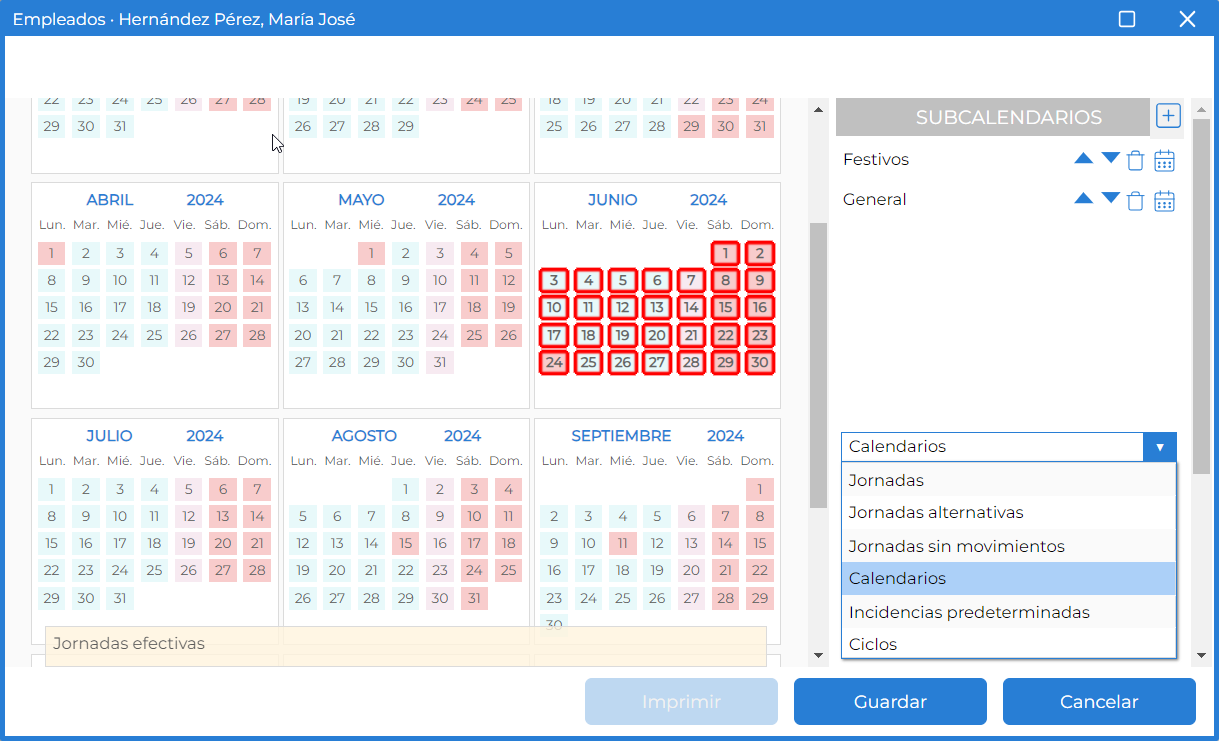This screenshot has height=741, width=1219.
Task: Click day 1 in MAYO 2024
Action: pos(371,253)
